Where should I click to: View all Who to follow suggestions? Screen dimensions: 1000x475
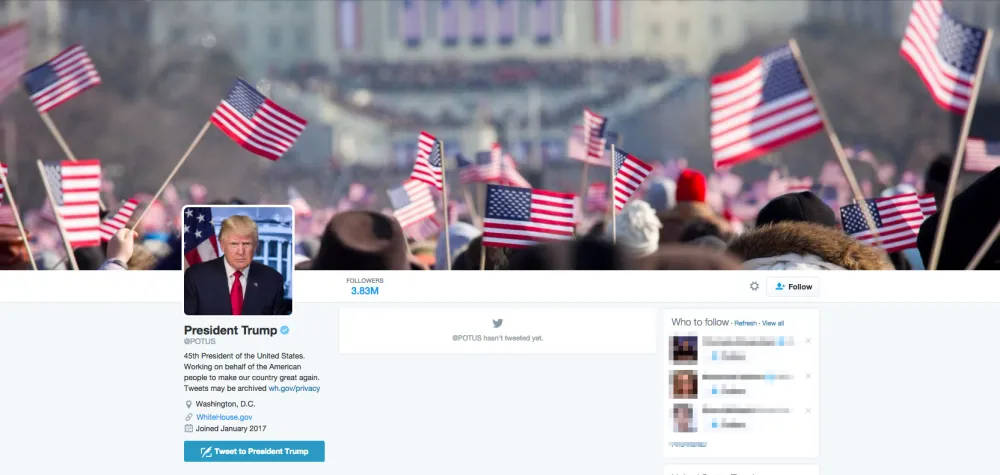pos(773,323)
